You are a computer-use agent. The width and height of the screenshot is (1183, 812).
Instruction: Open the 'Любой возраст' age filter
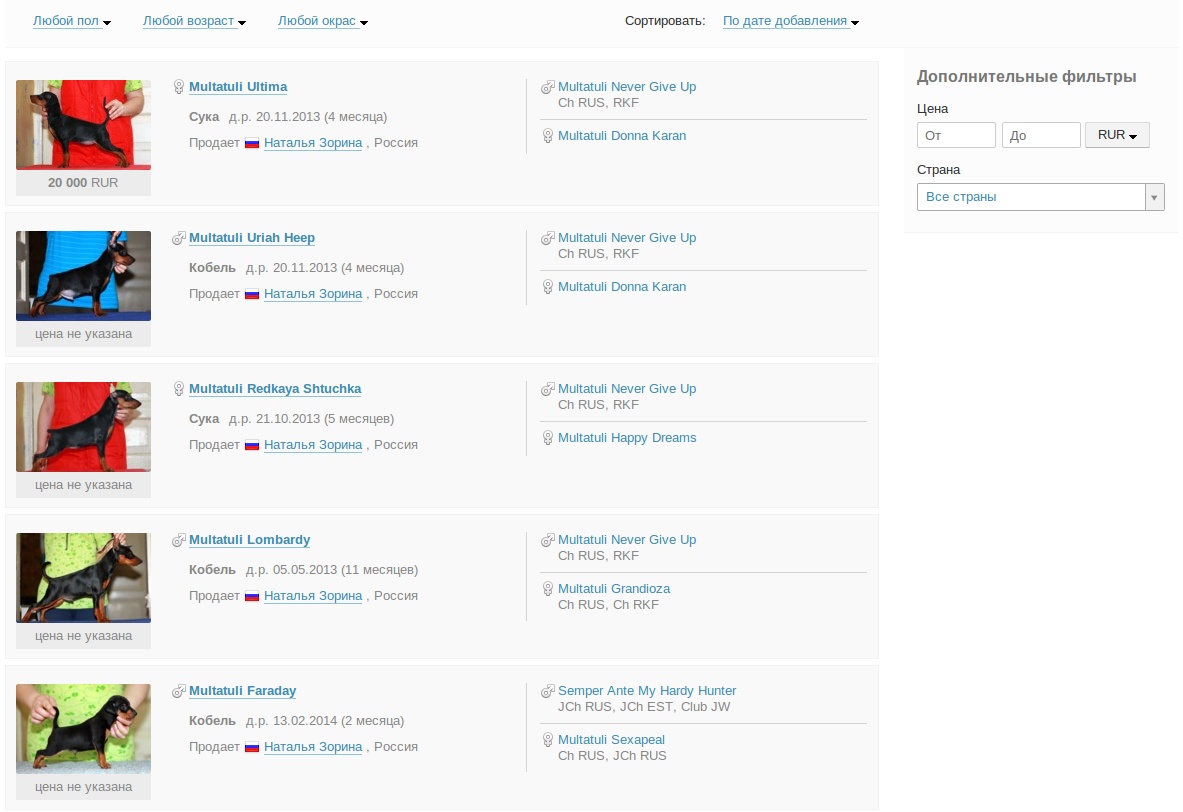point(195,21)
